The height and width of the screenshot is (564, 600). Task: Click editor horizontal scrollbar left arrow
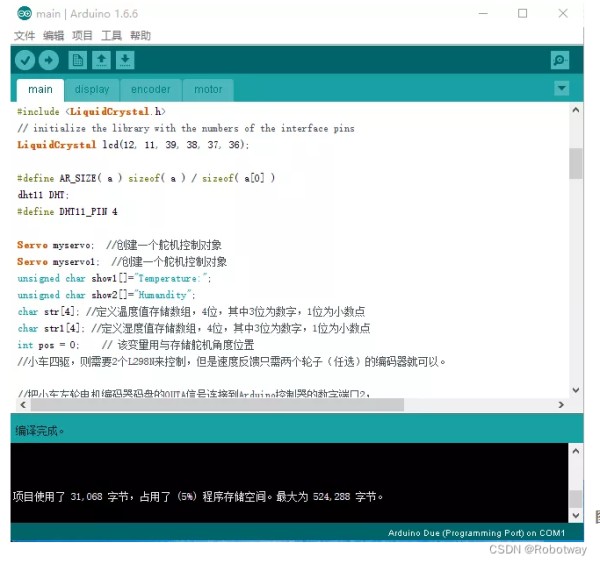coord(23,404)
